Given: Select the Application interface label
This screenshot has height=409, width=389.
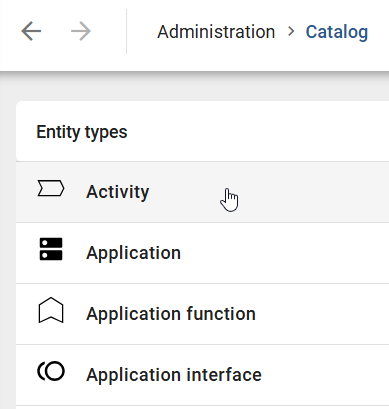Looking at the screenshot, I should coord(174,375).
